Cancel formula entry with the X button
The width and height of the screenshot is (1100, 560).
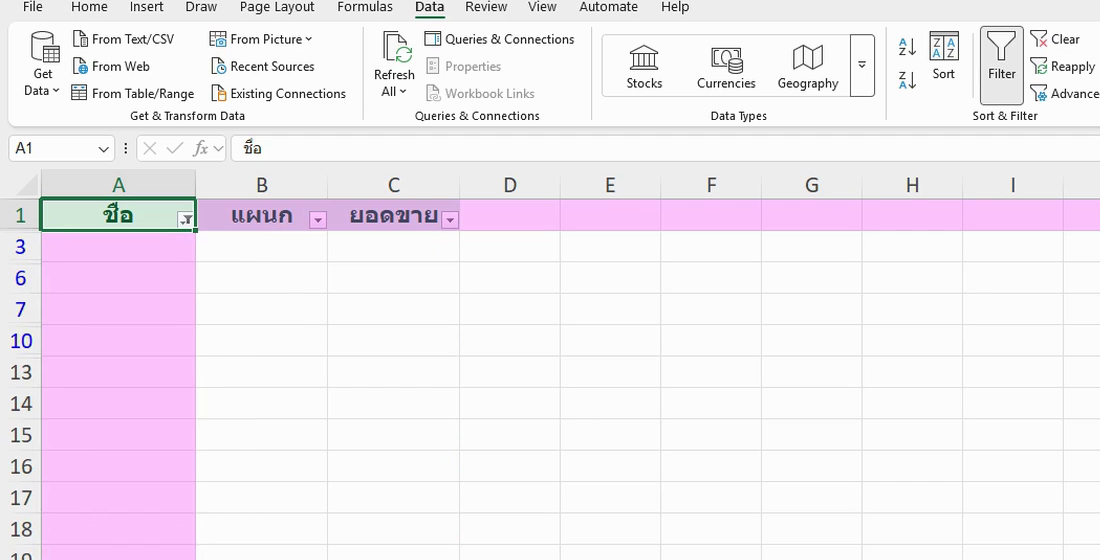(149, 148)
